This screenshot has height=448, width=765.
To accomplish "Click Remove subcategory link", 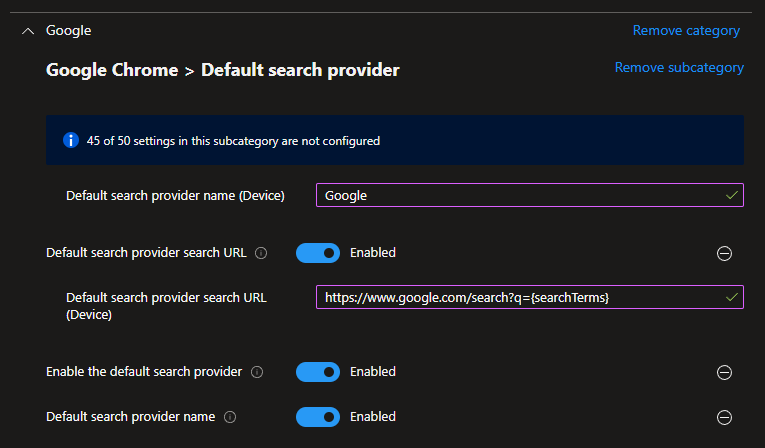I will pyautogui.click(x=679, y=67).
